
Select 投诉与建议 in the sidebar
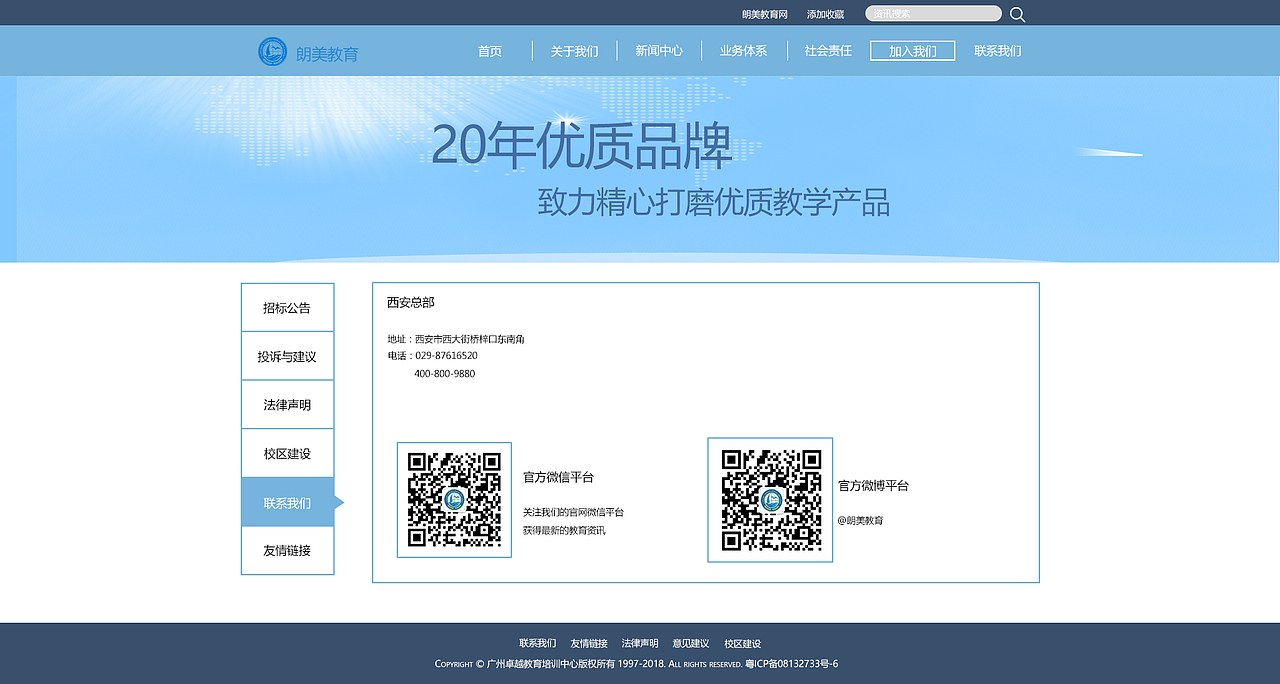click(287, 355)
